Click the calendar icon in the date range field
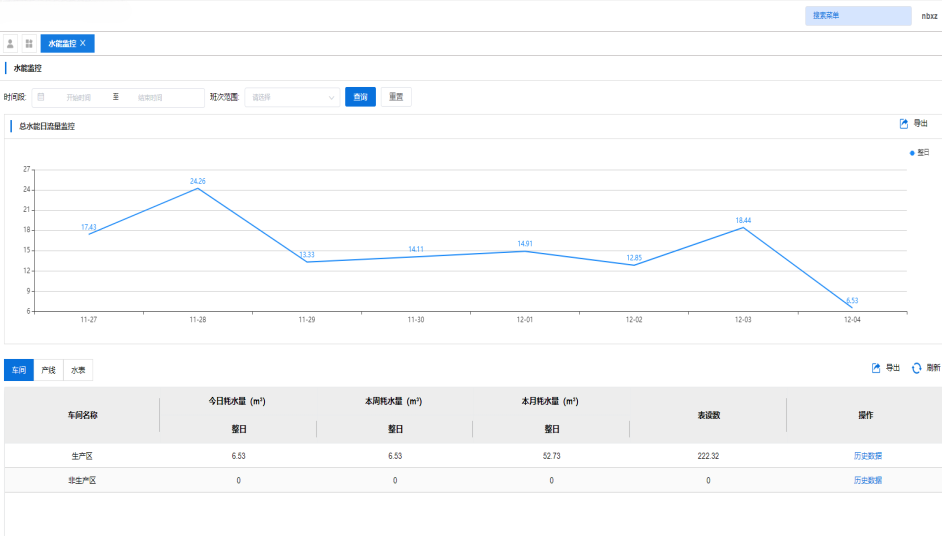Screen dimensions: 942x536 coord(41,97)
